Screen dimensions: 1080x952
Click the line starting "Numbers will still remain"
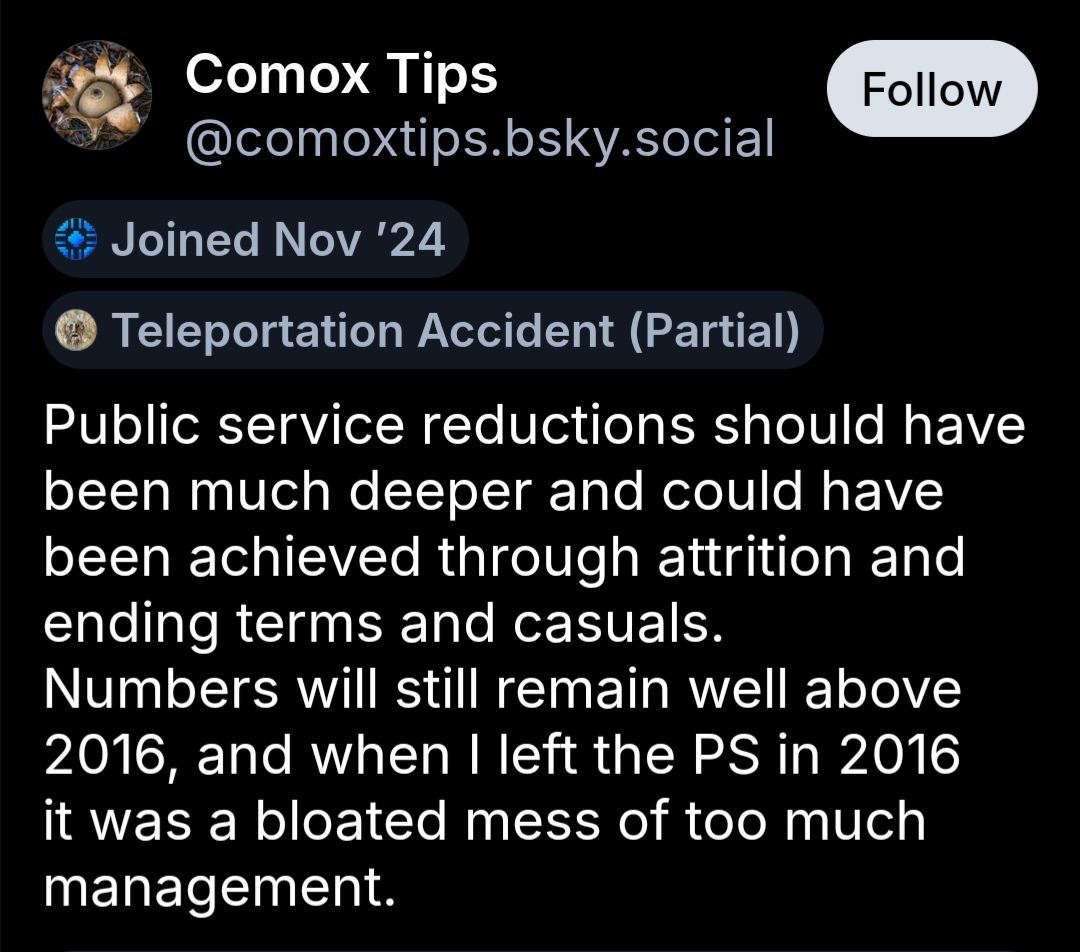[502, 690]
